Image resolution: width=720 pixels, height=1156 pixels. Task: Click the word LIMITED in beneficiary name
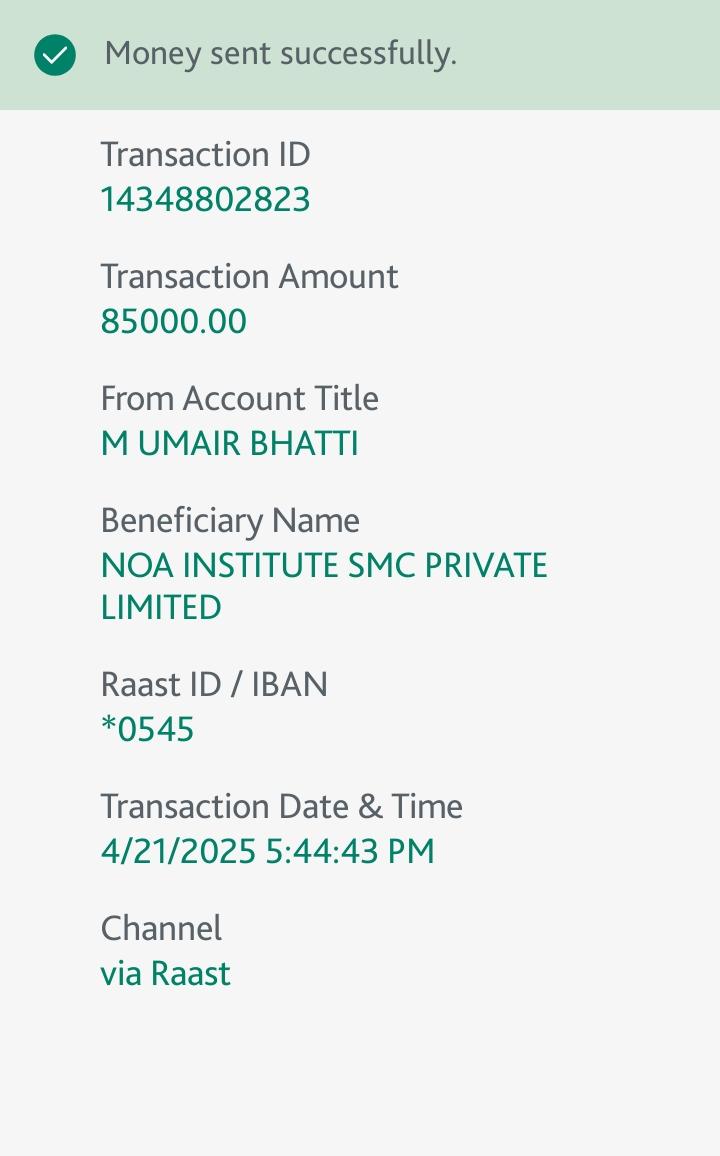coord(161,608)
